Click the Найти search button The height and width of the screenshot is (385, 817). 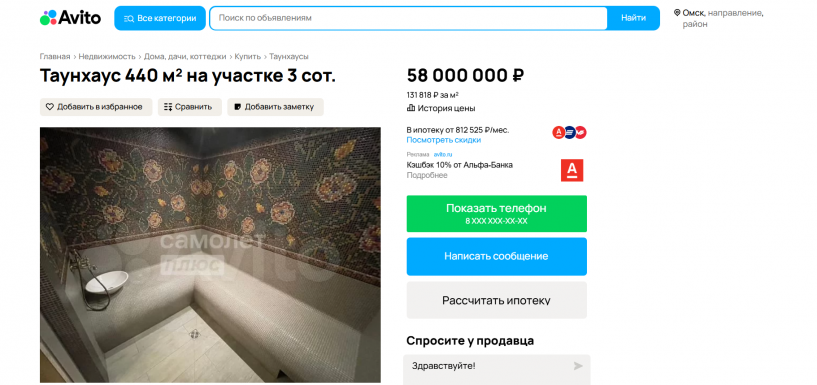pos(633,18)
